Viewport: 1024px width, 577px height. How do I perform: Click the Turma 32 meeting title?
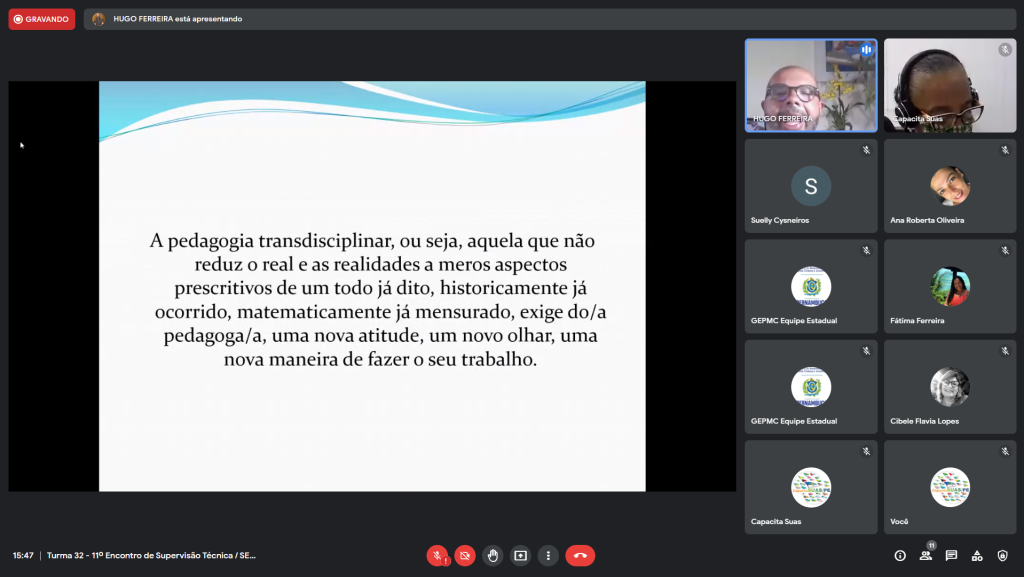tap(151, 555)
